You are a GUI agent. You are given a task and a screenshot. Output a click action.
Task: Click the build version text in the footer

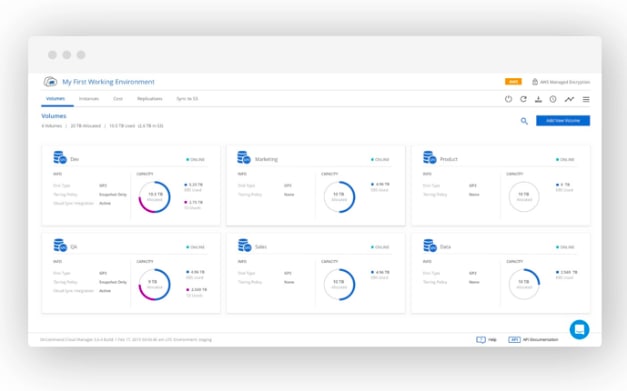click(x=126, y=340)
